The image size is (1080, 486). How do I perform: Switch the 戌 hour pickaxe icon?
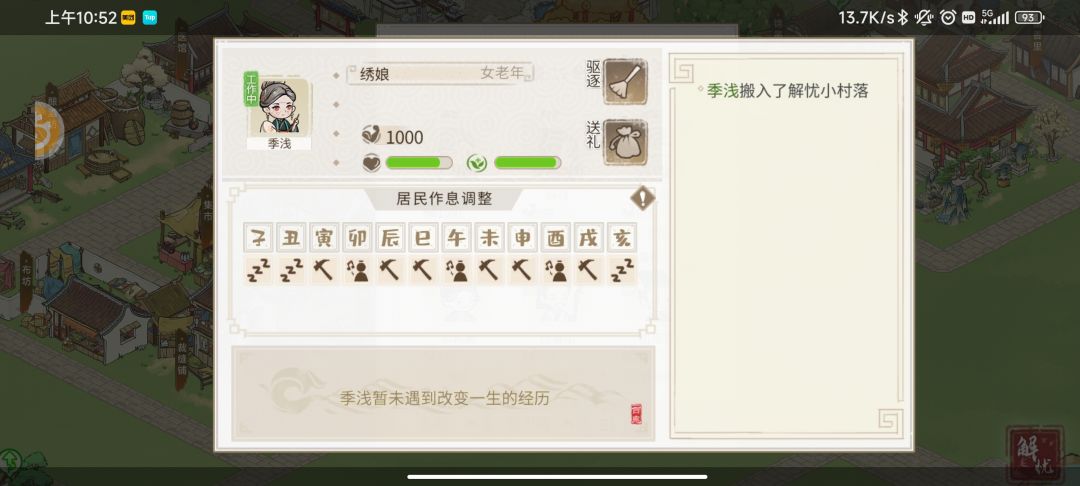(588, 271)
